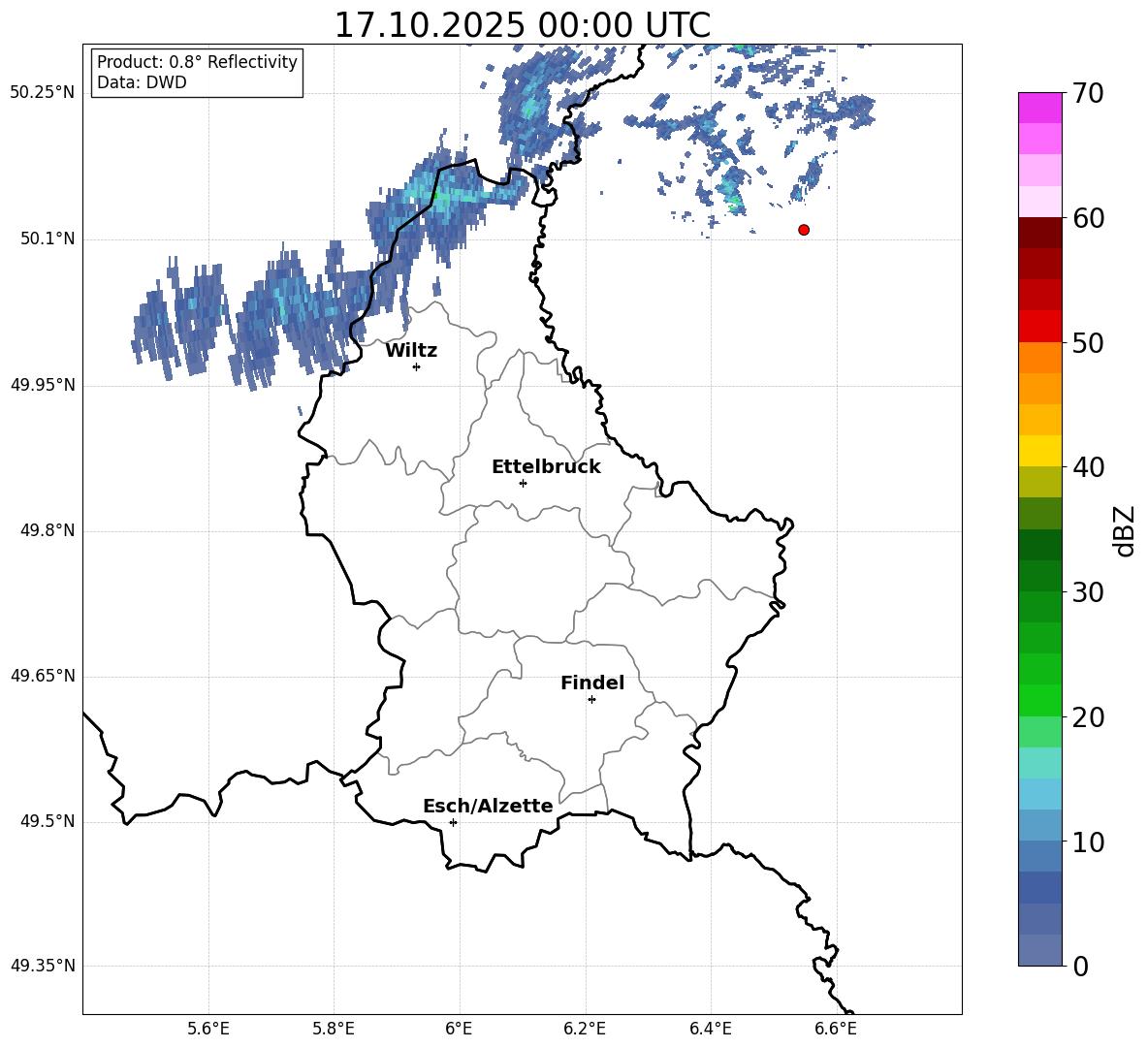Select the Esch/Alzette city label
The height and width of the screenshot is (1048, 1148).
click(x=488, y=806)
